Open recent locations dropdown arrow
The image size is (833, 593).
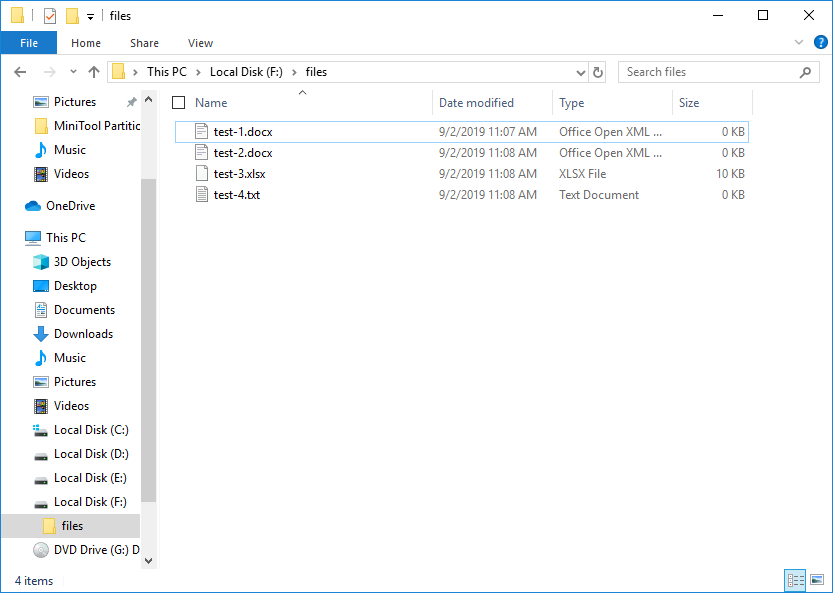point(73,72)
